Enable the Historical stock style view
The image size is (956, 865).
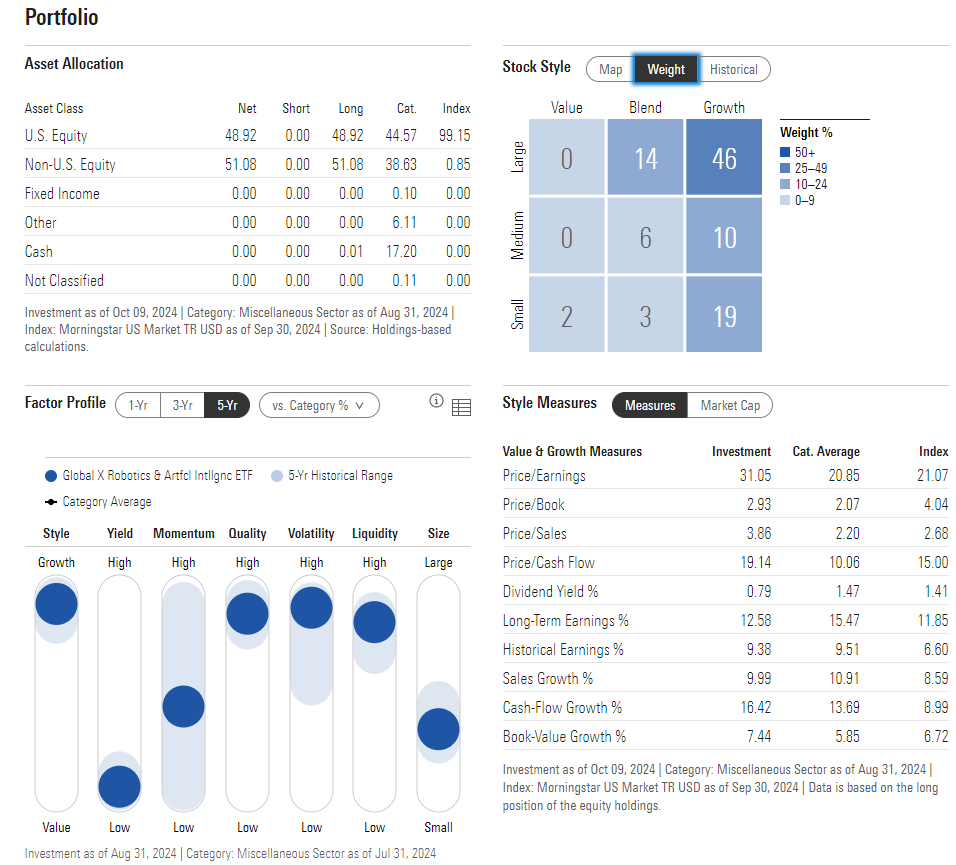(x=735, y=69)
